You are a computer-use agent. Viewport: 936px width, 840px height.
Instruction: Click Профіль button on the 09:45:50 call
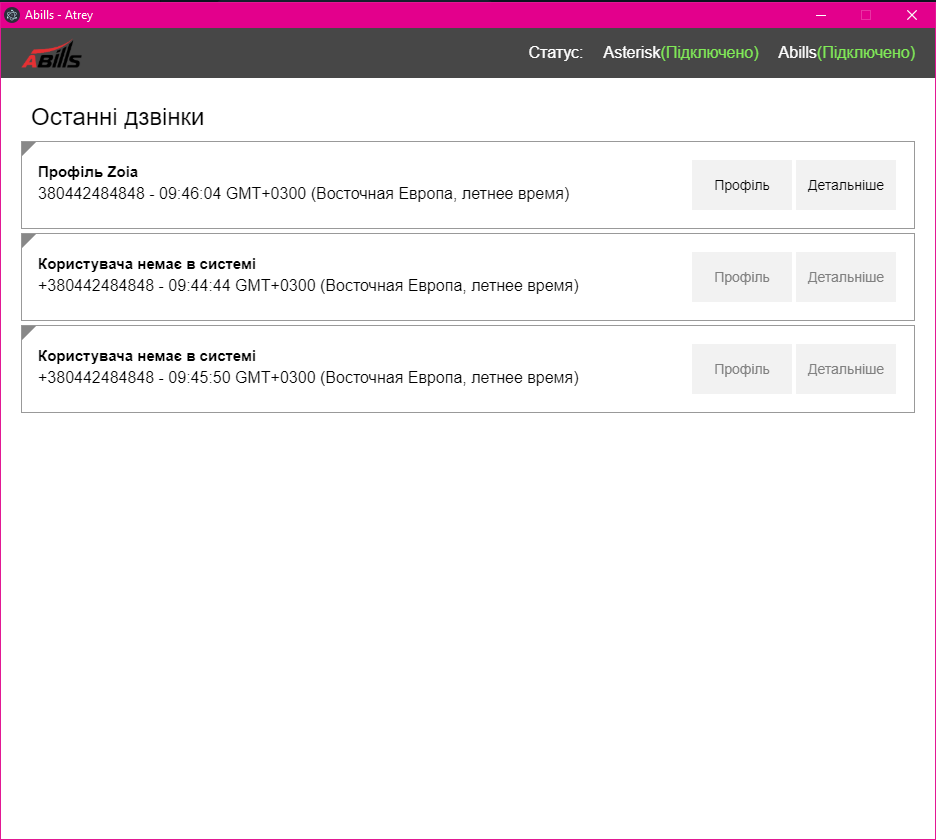click(741, 369)
